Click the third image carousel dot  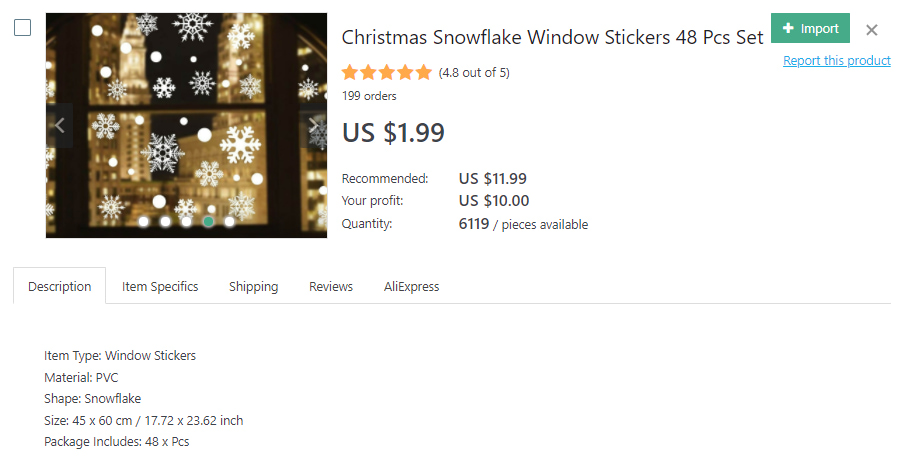point(186,221)
